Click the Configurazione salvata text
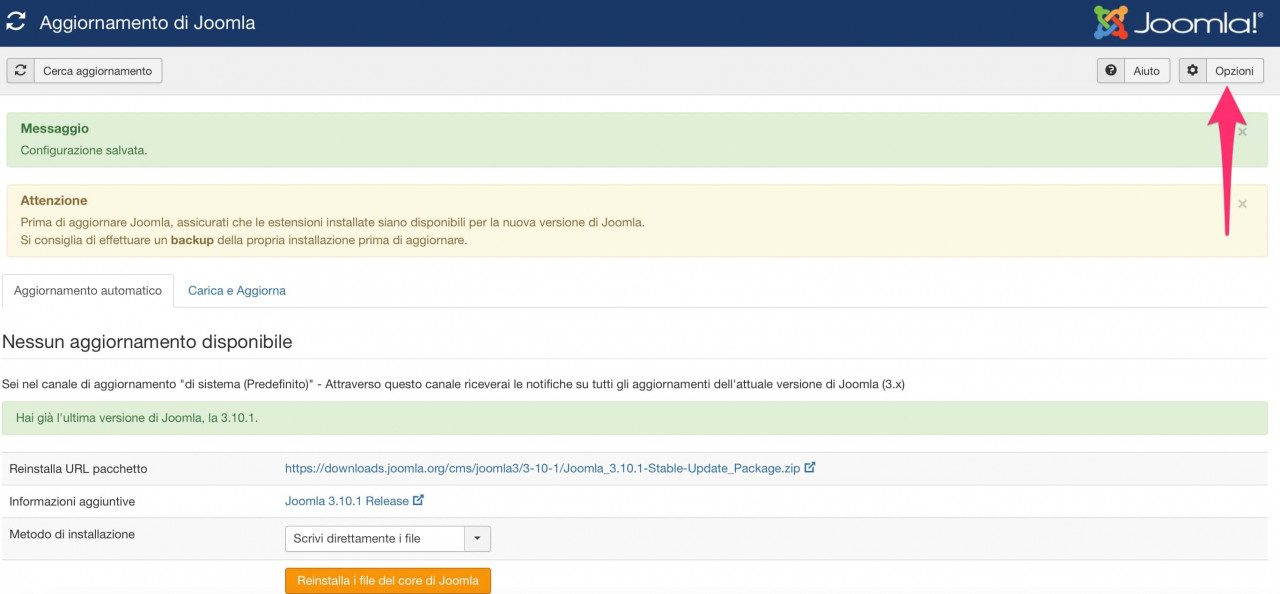 coord(84,150)
